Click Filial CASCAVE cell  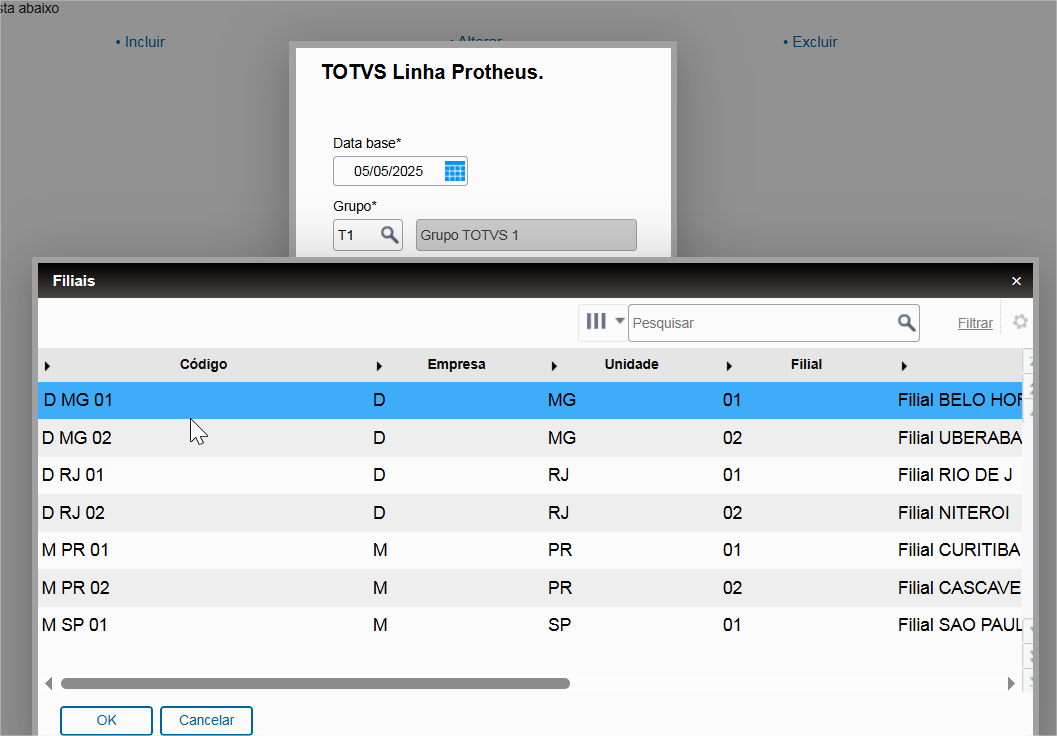coord(960,588)
